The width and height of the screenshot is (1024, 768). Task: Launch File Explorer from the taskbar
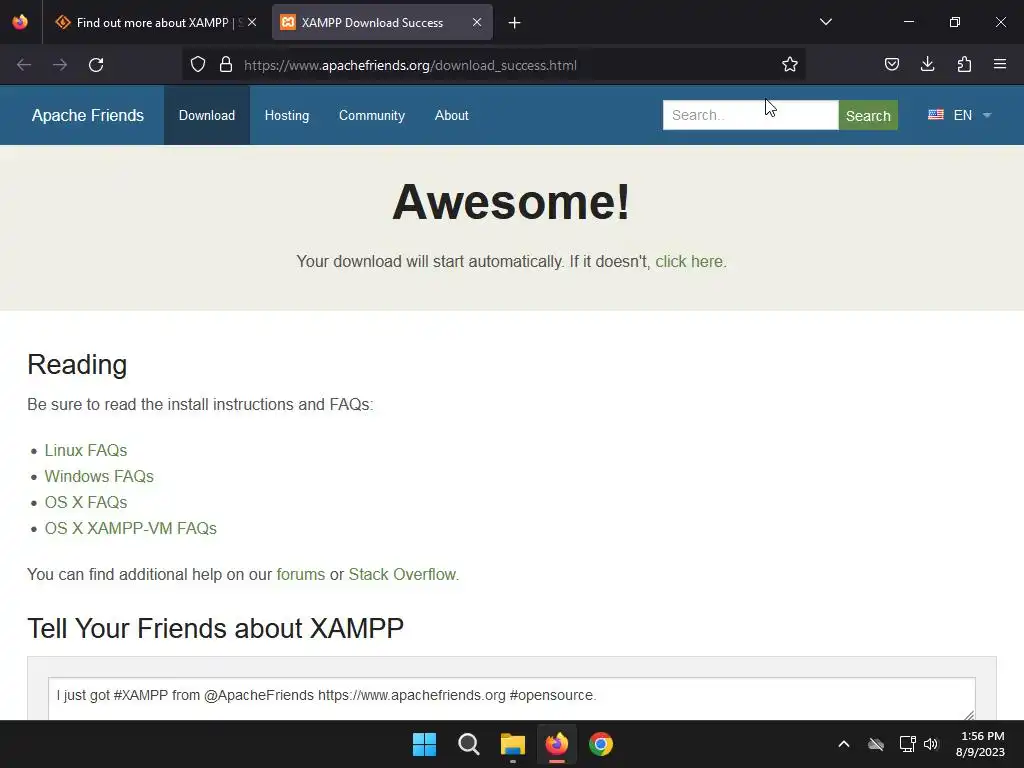tap(513, 744)
